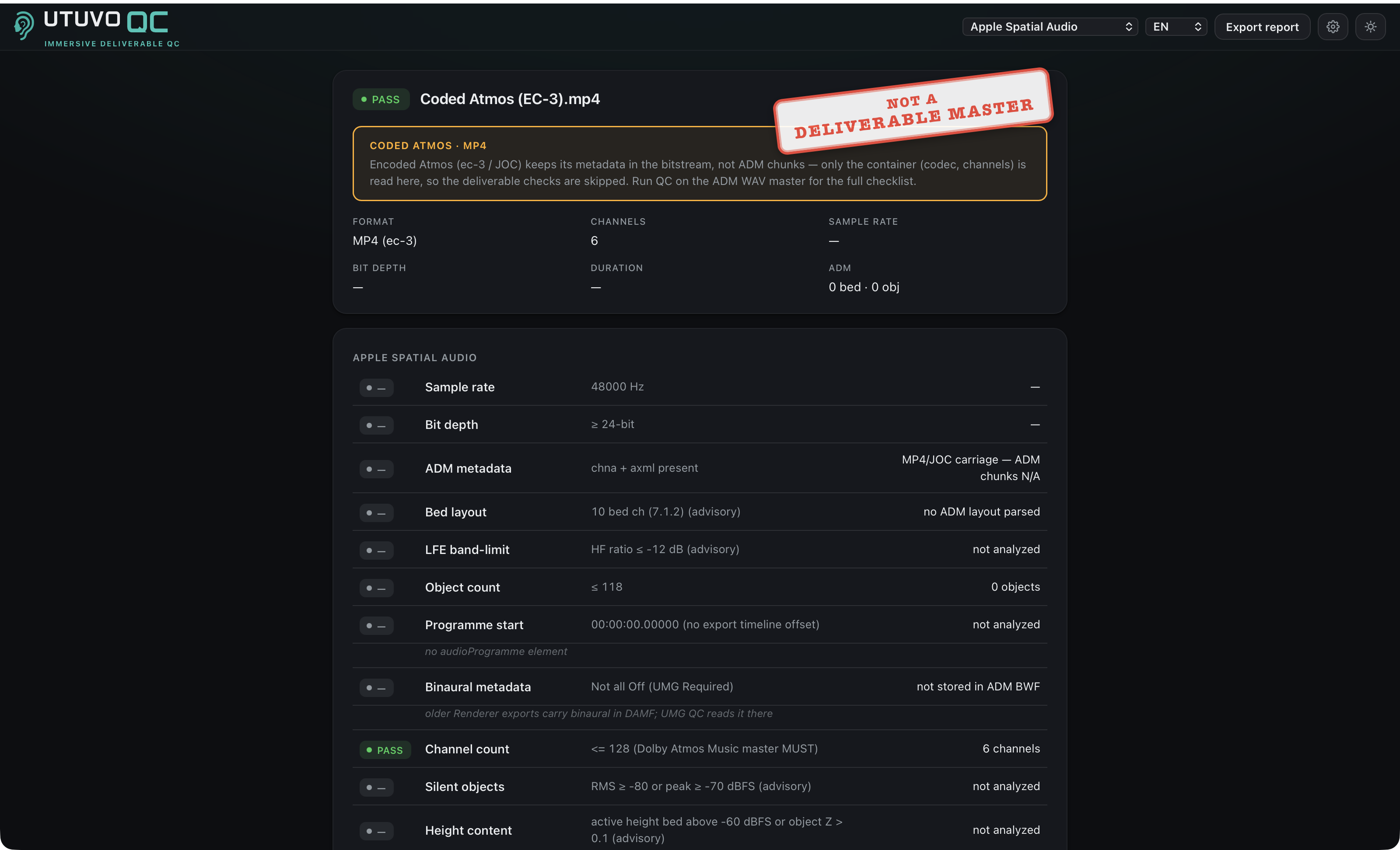The width and height of the screenshot is (1400, 850).
Task: Click the Utuvo QC ear logo
Action: tap(24, 26)
